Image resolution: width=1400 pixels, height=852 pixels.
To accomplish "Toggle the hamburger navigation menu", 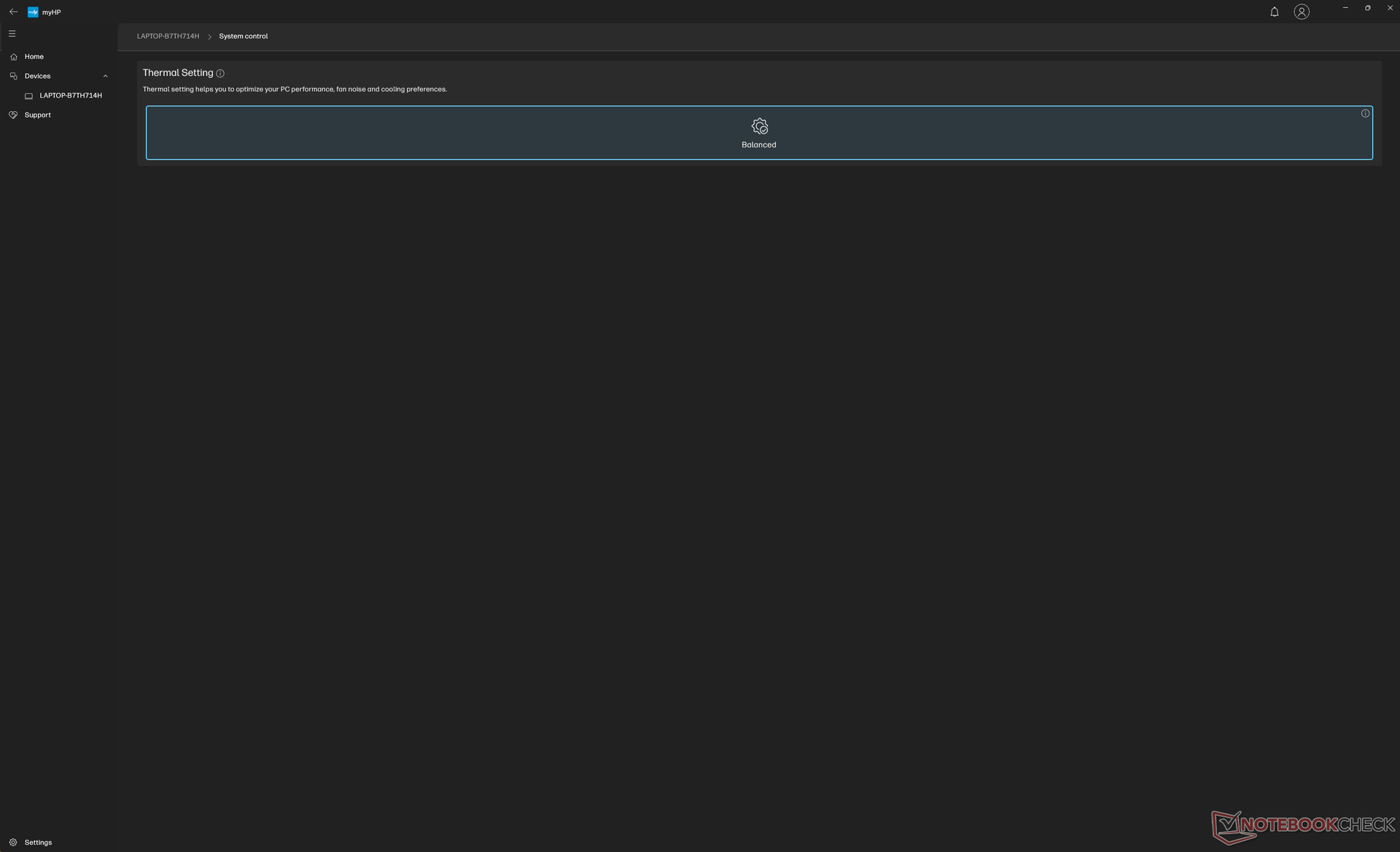I will tap(12, 34).
